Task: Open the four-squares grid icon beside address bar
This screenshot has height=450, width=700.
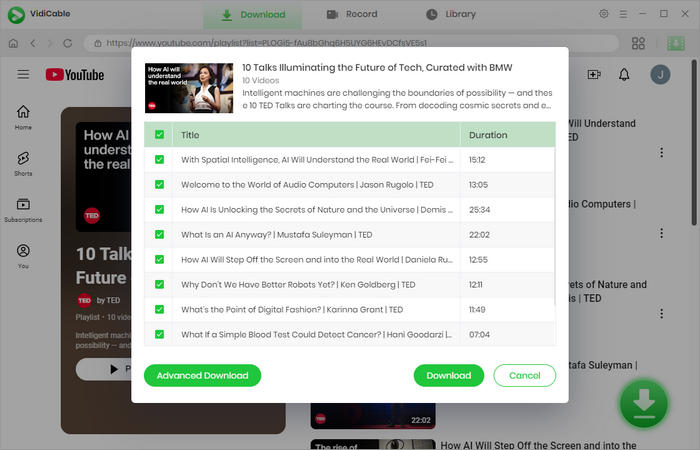Action: pos(638,43)
